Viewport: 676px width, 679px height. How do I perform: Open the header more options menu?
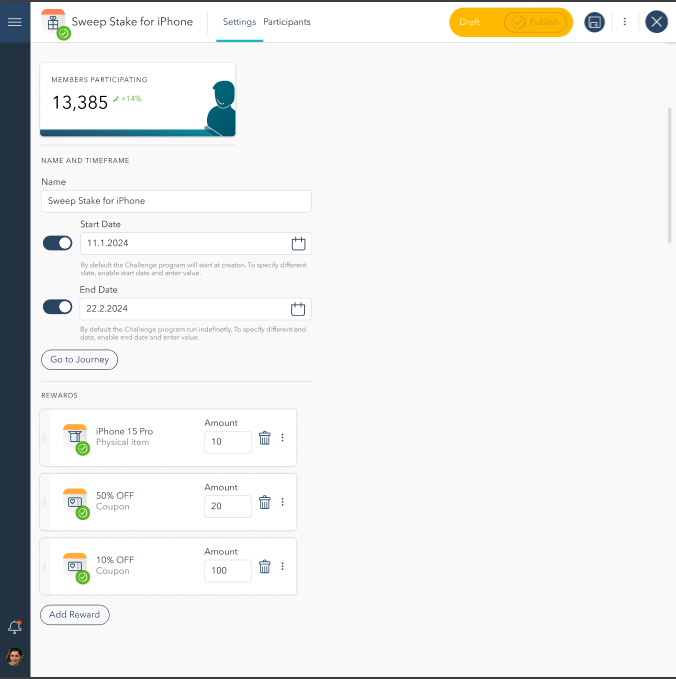point(624,22)
